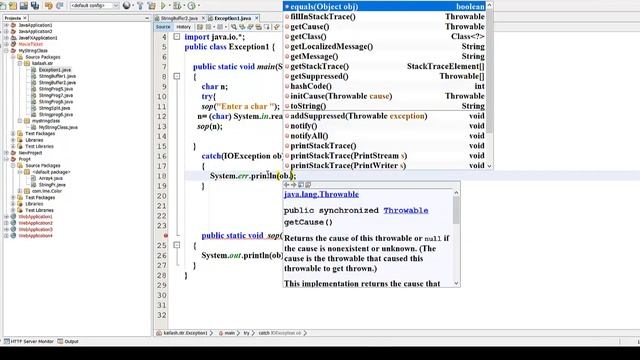Click the globe browser icon in toolbar
This screenshot has height=360, width=640.
pos(127,5)
